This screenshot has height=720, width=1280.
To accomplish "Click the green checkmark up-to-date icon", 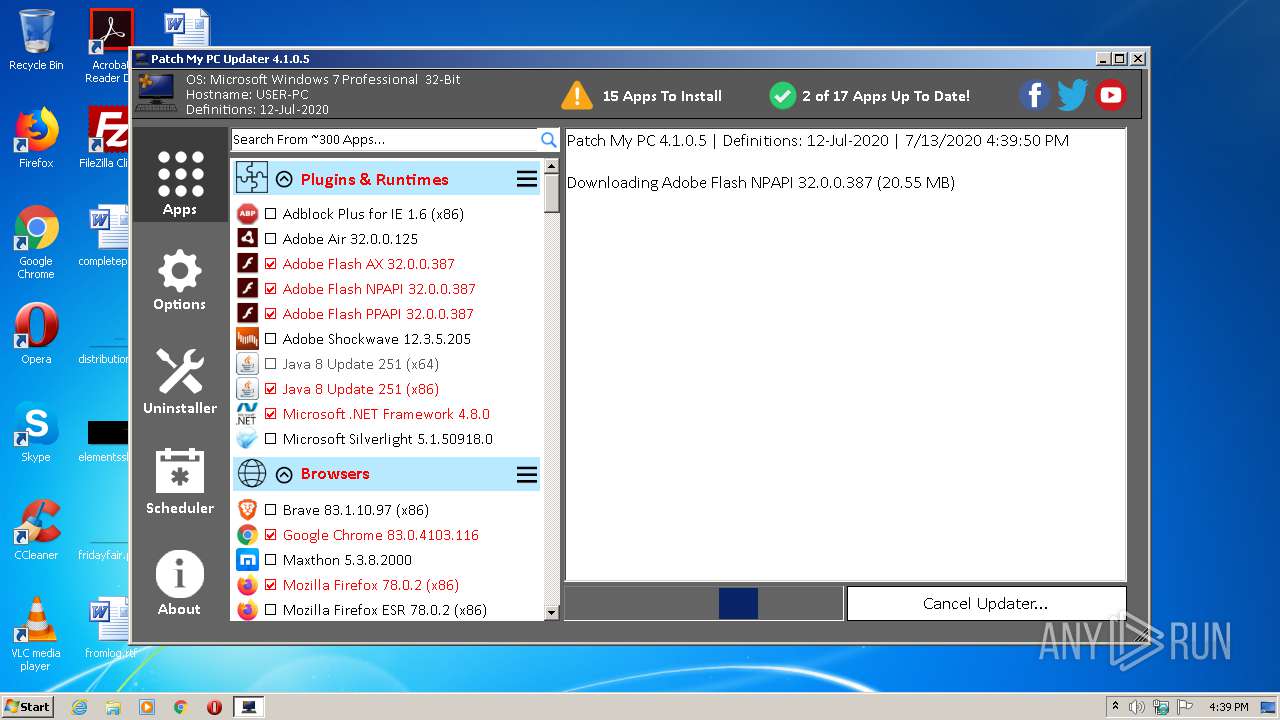I will pos(782,96).
